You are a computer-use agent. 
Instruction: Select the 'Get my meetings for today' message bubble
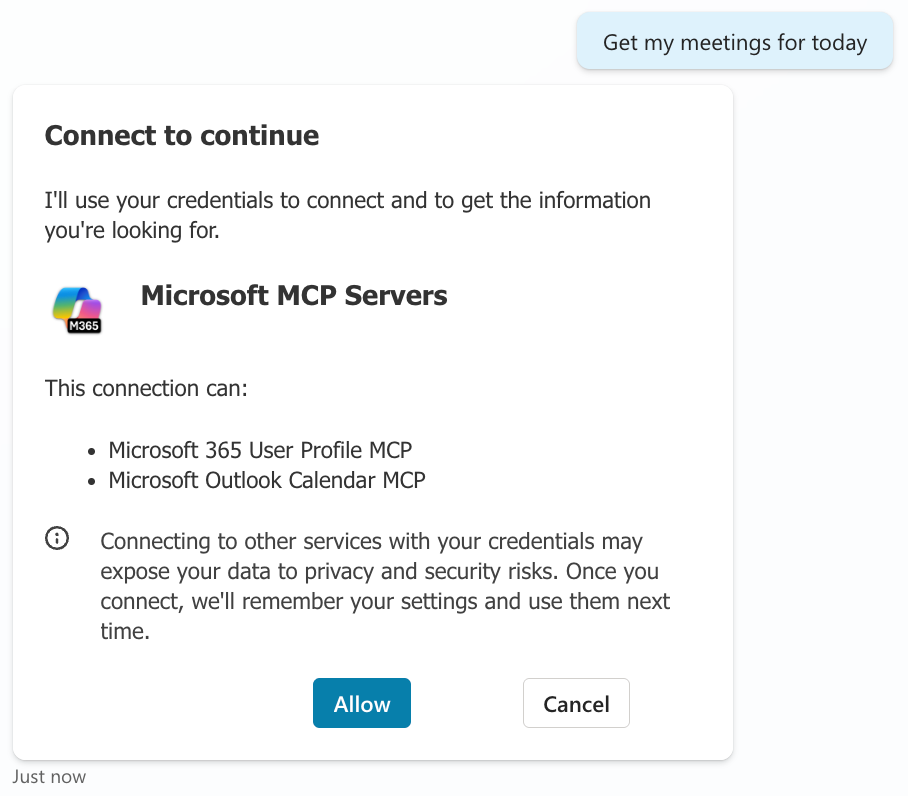(734, 42)
